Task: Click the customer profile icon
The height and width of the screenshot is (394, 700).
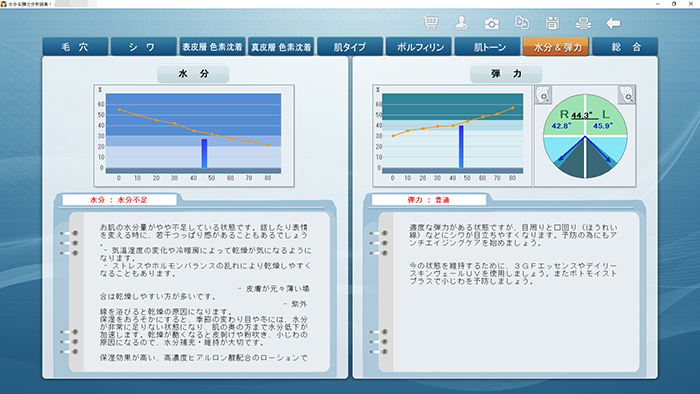Action: 461,23
